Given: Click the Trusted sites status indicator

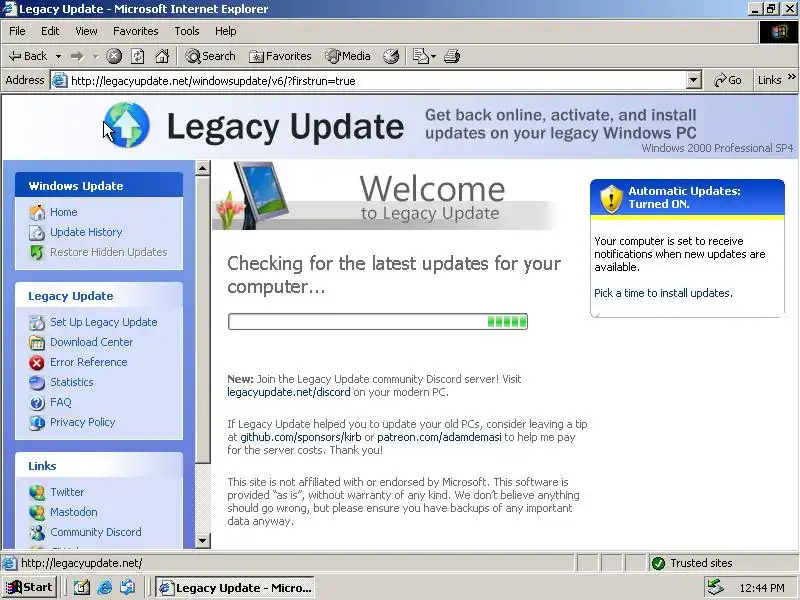Looking at the screenshot, I should pos(693,563).
